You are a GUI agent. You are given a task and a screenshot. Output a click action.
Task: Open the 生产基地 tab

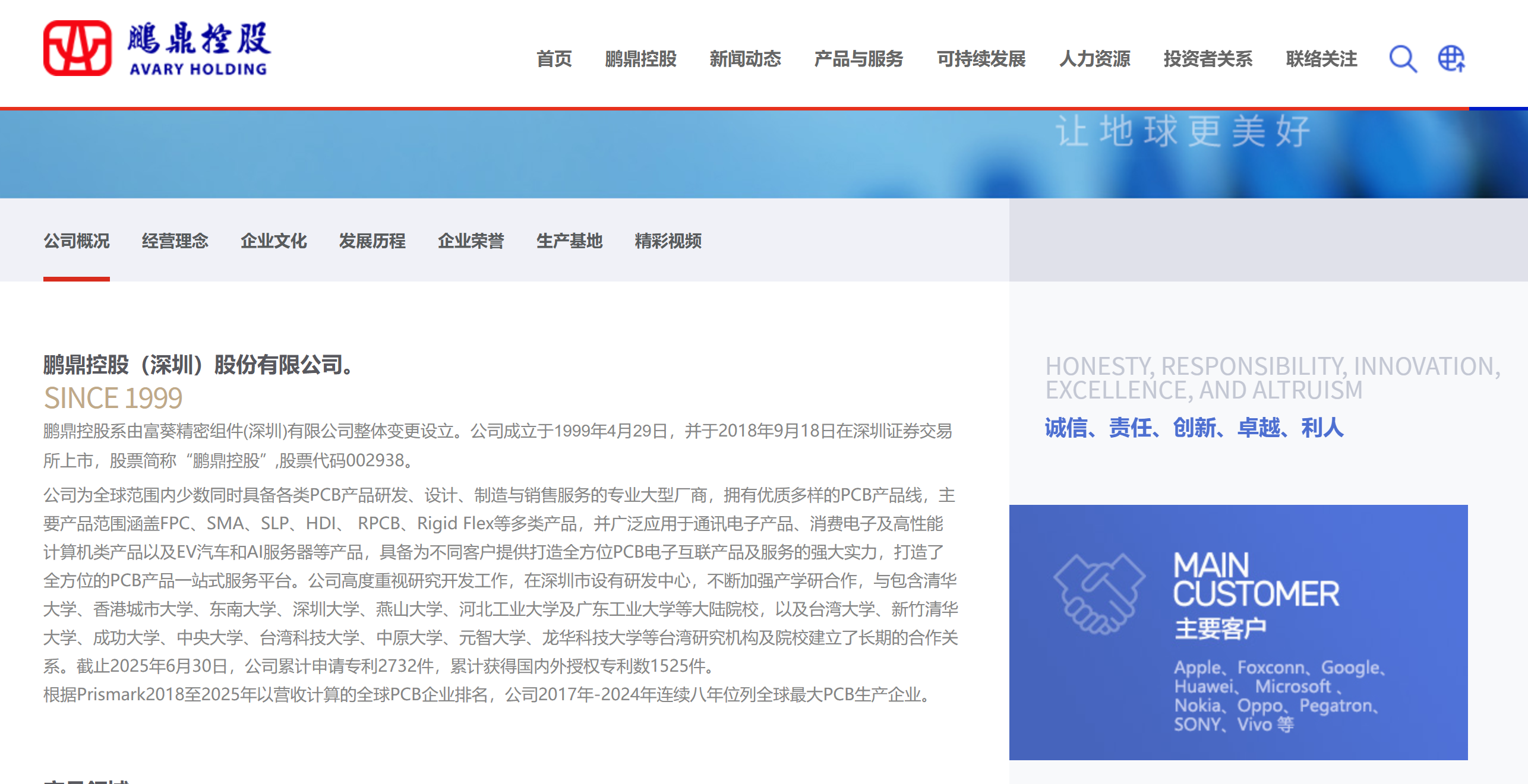click(570, 241)
